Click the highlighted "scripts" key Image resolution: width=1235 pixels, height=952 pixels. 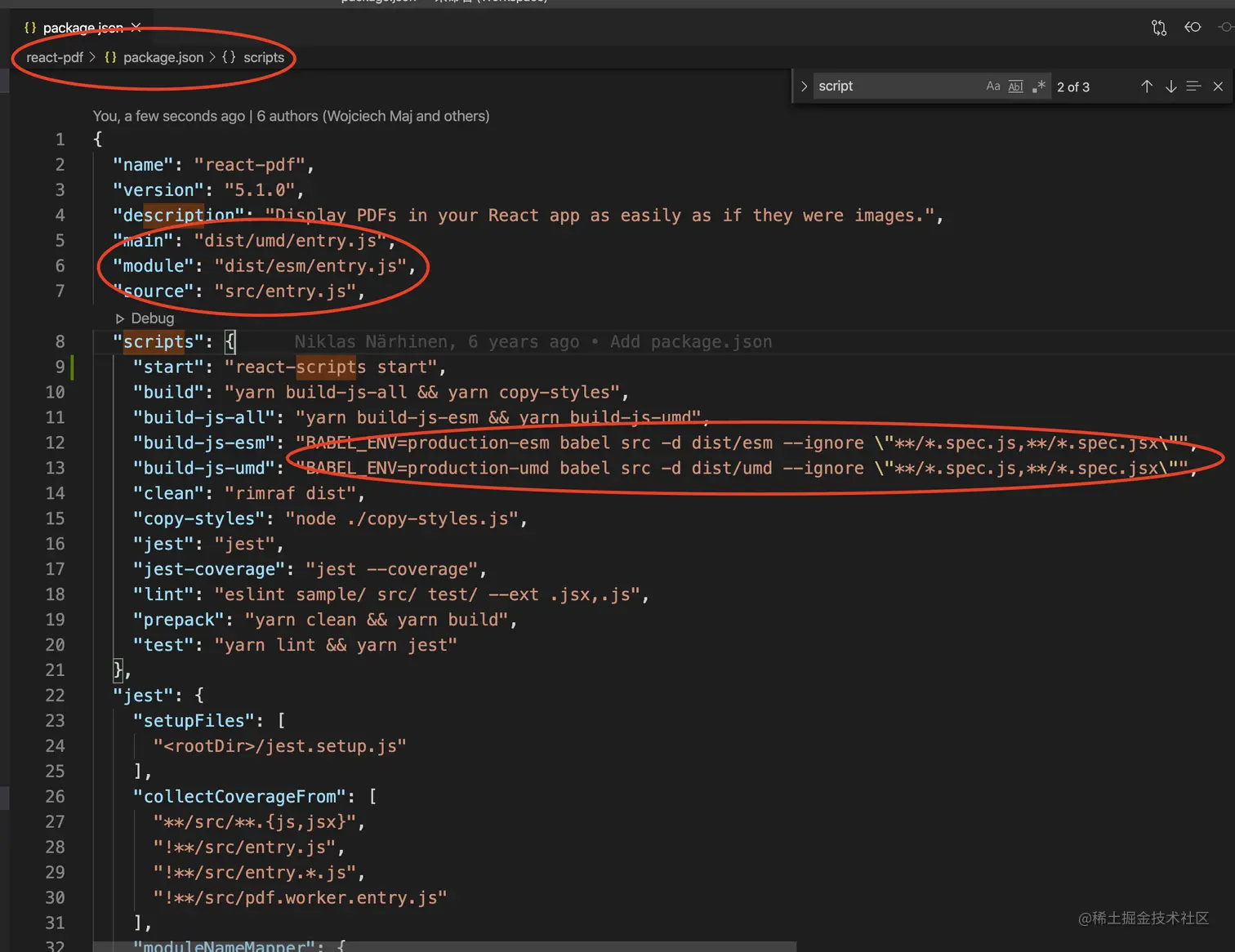point(158,341)
